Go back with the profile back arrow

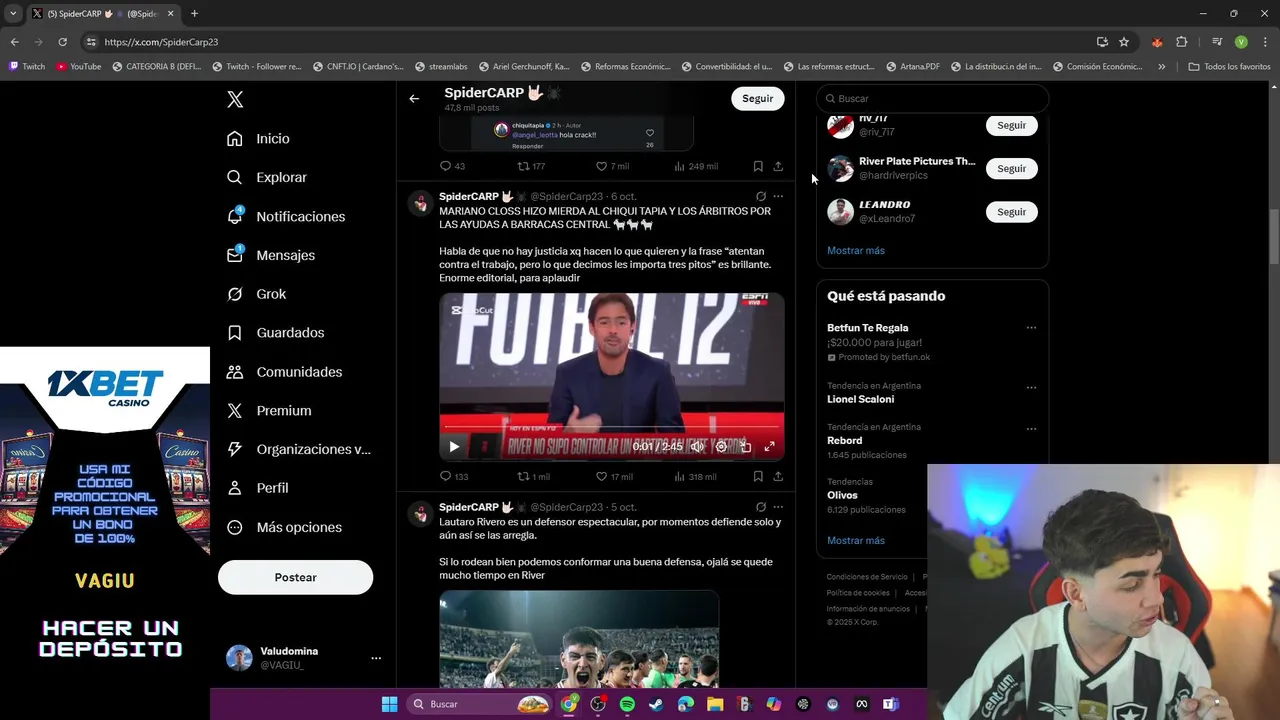(414, 98)
